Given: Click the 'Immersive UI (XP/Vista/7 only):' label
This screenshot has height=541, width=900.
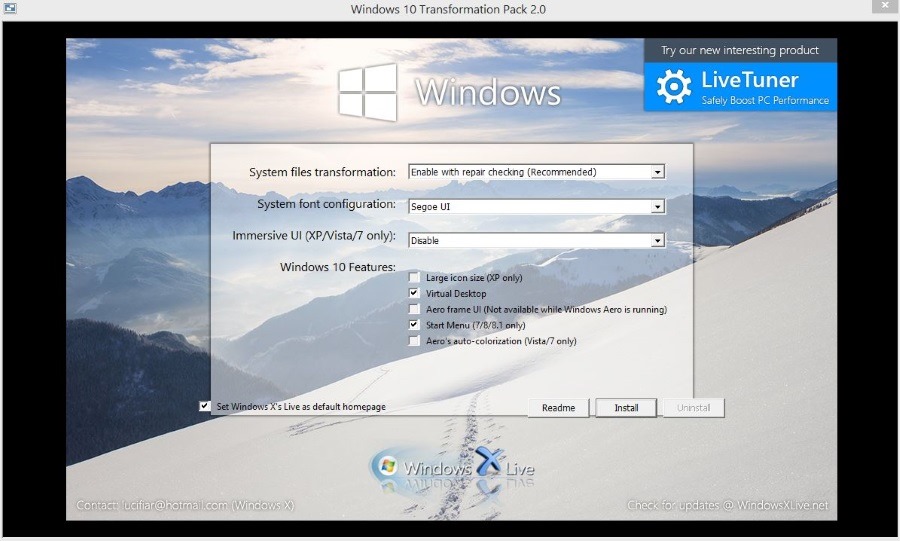Looking at the screenshot, I should (314, 236).
